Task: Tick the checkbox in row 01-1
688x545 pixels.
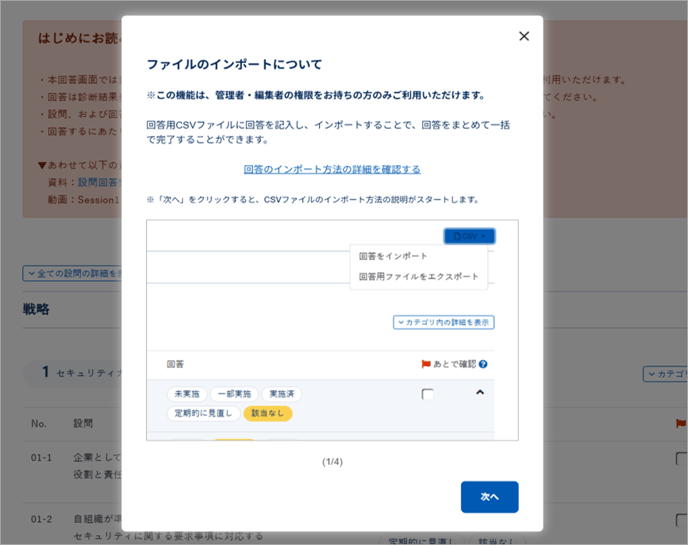Action: [681, 459]
